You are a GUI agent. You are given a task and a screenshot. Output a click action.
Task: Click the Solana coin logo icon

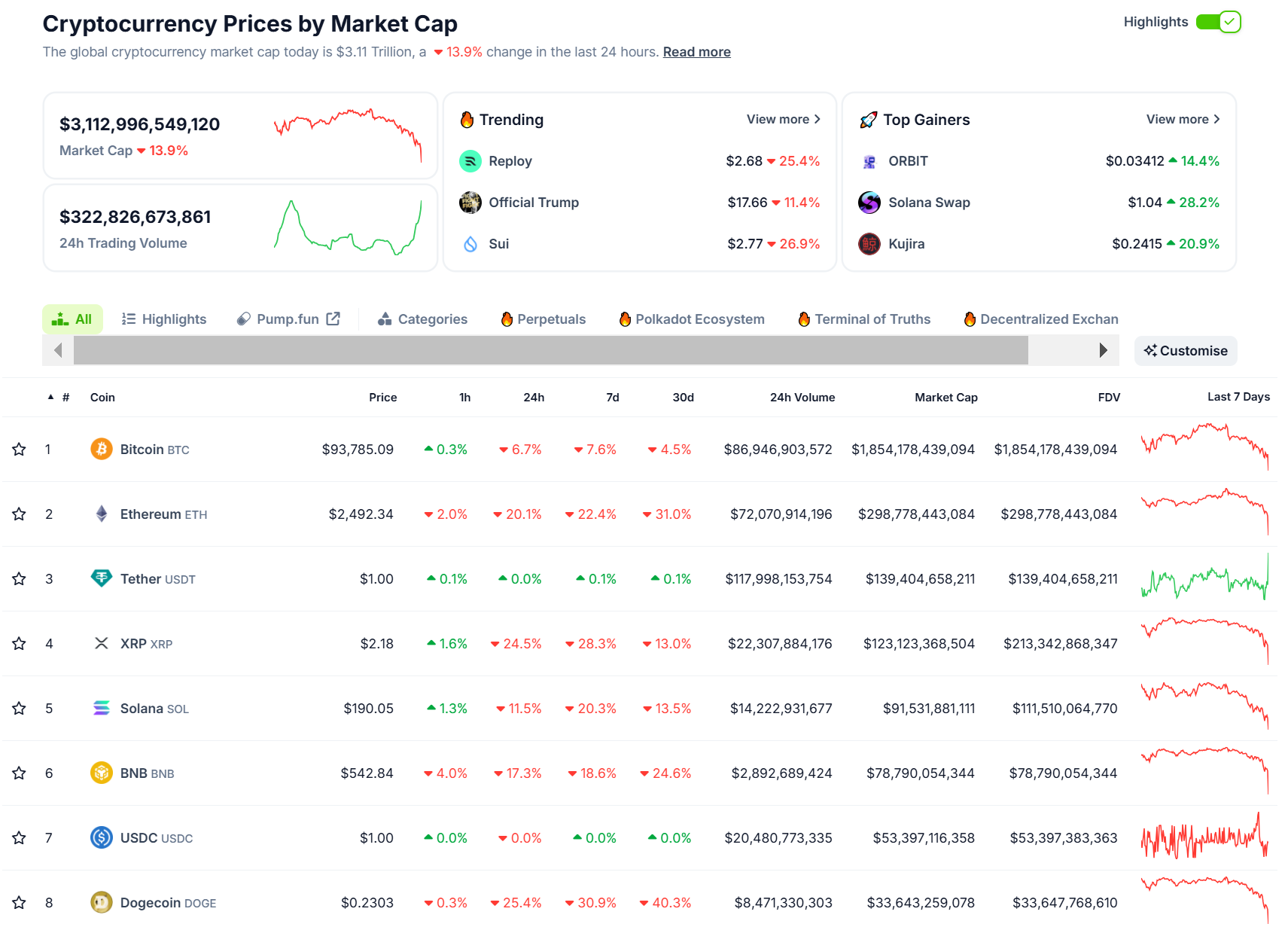(x=102, y=708)
